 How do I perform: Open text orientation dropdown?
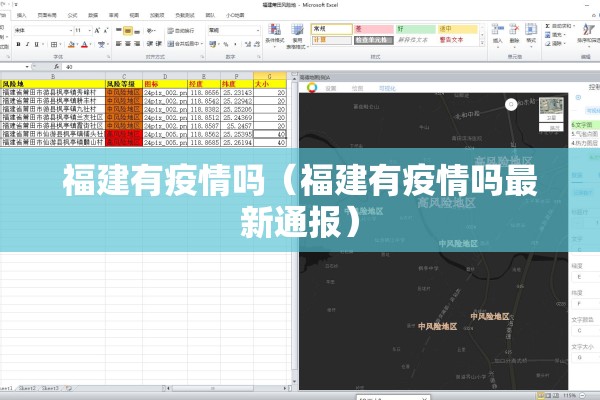point(152,30)
